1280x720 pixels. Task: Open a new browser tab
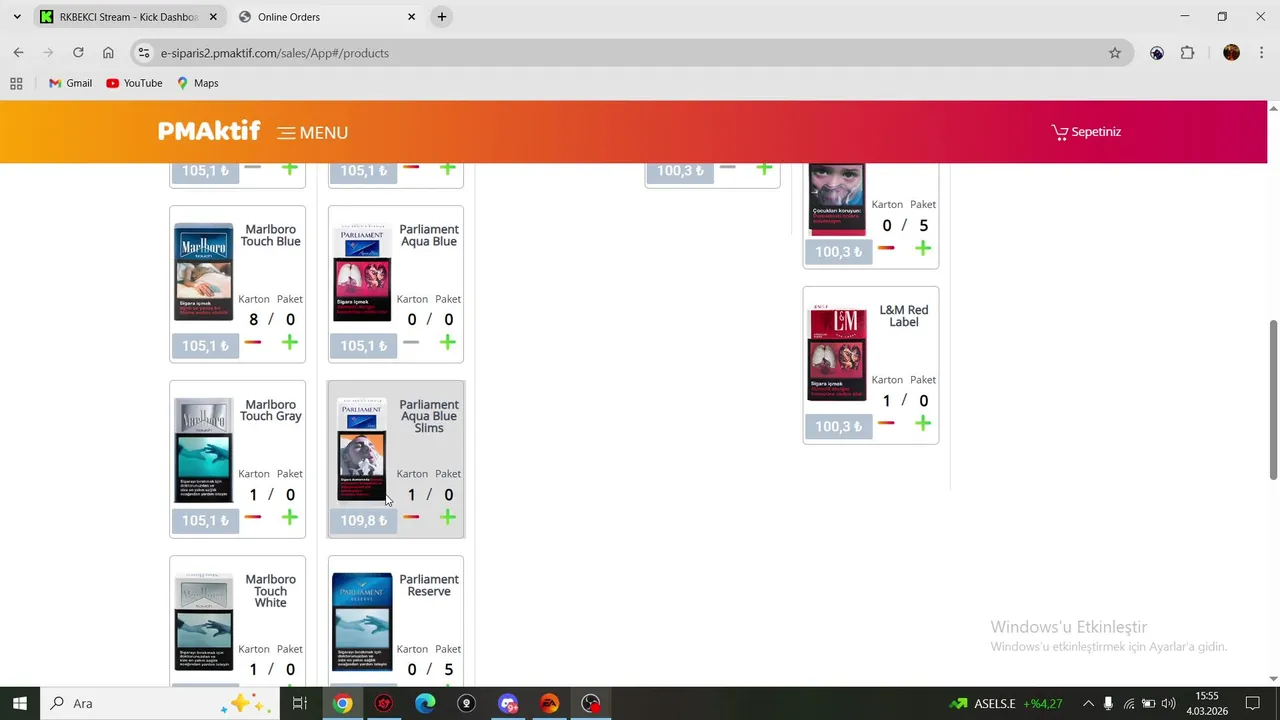point(441,17)
